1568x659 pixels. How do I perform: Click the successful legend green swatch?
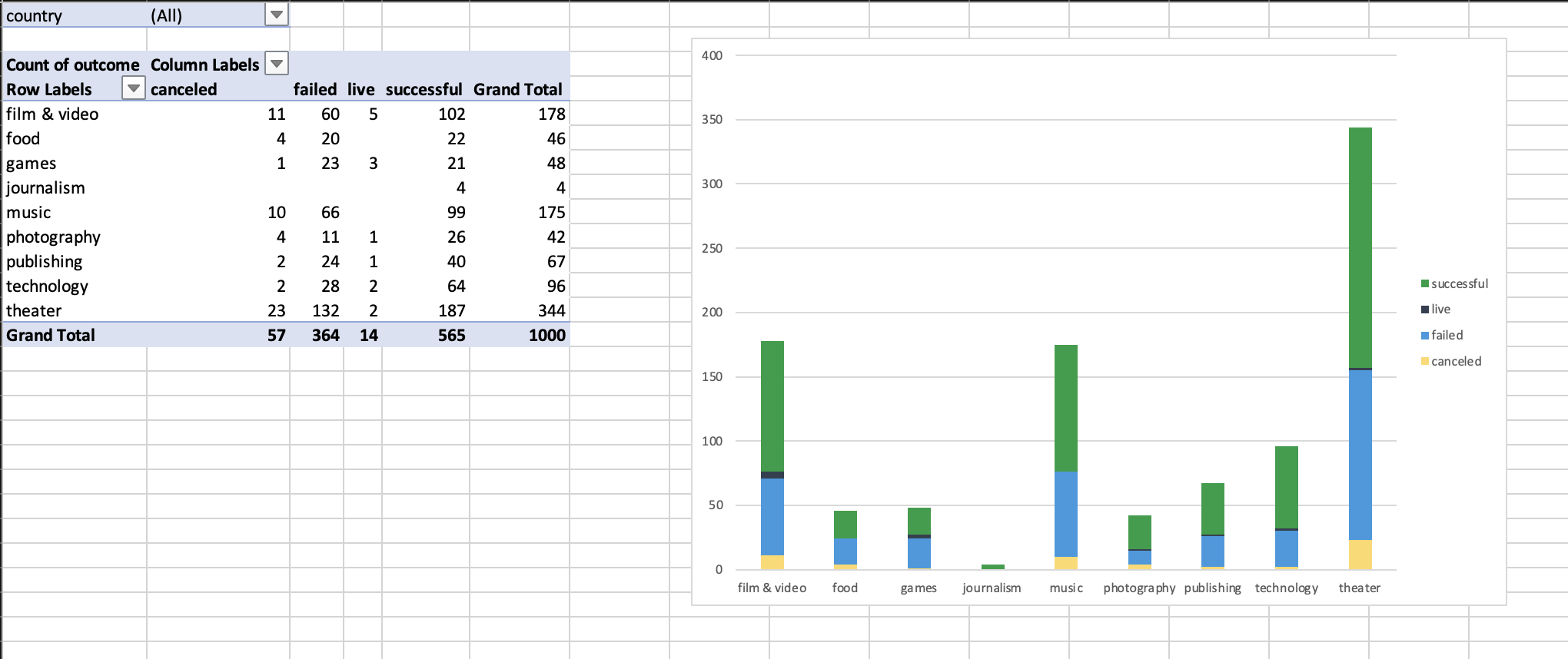(1425, 284)
